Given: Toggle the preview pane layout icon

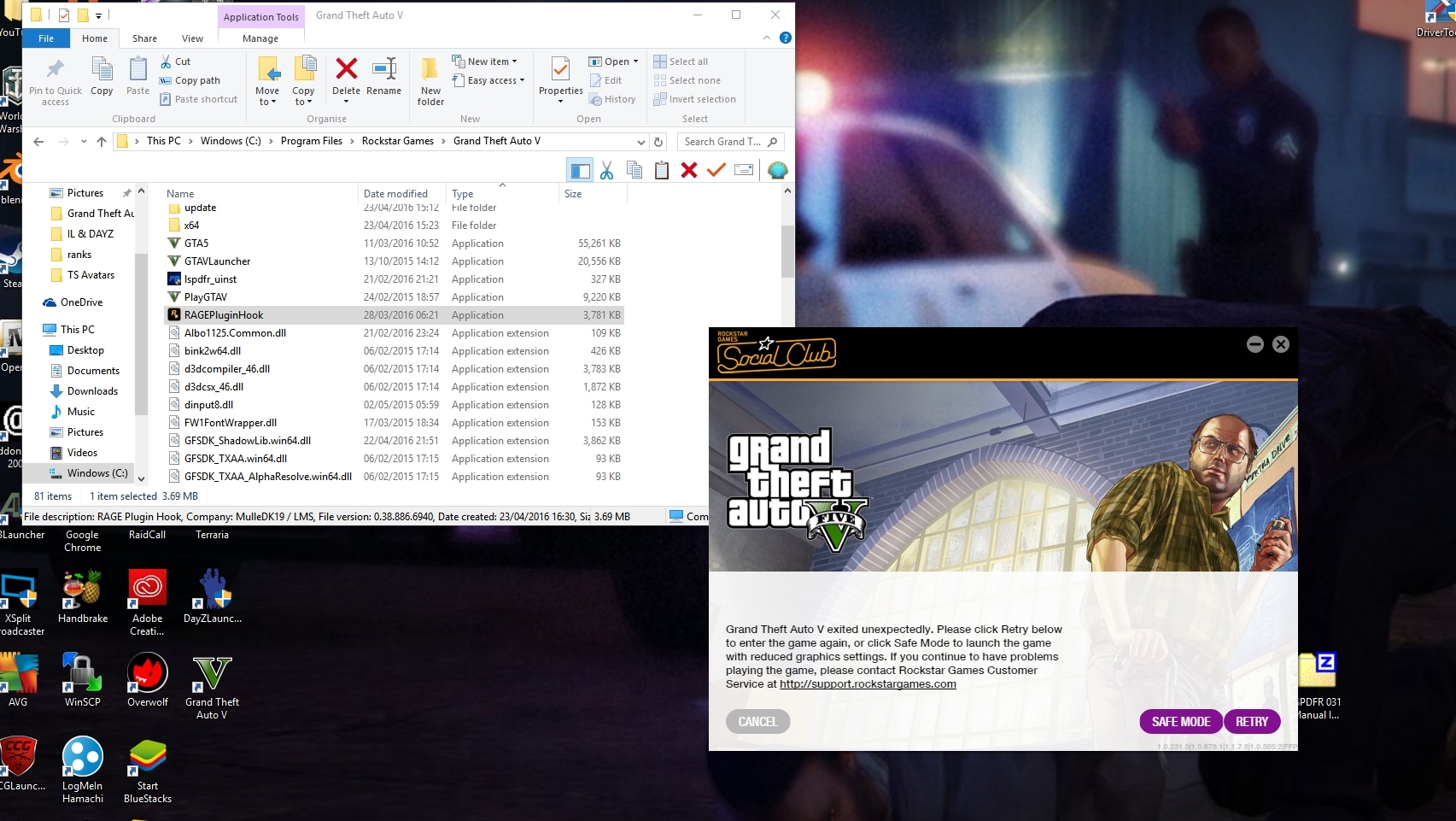Looking at the screenshot, I should click(x=580, y=171).
